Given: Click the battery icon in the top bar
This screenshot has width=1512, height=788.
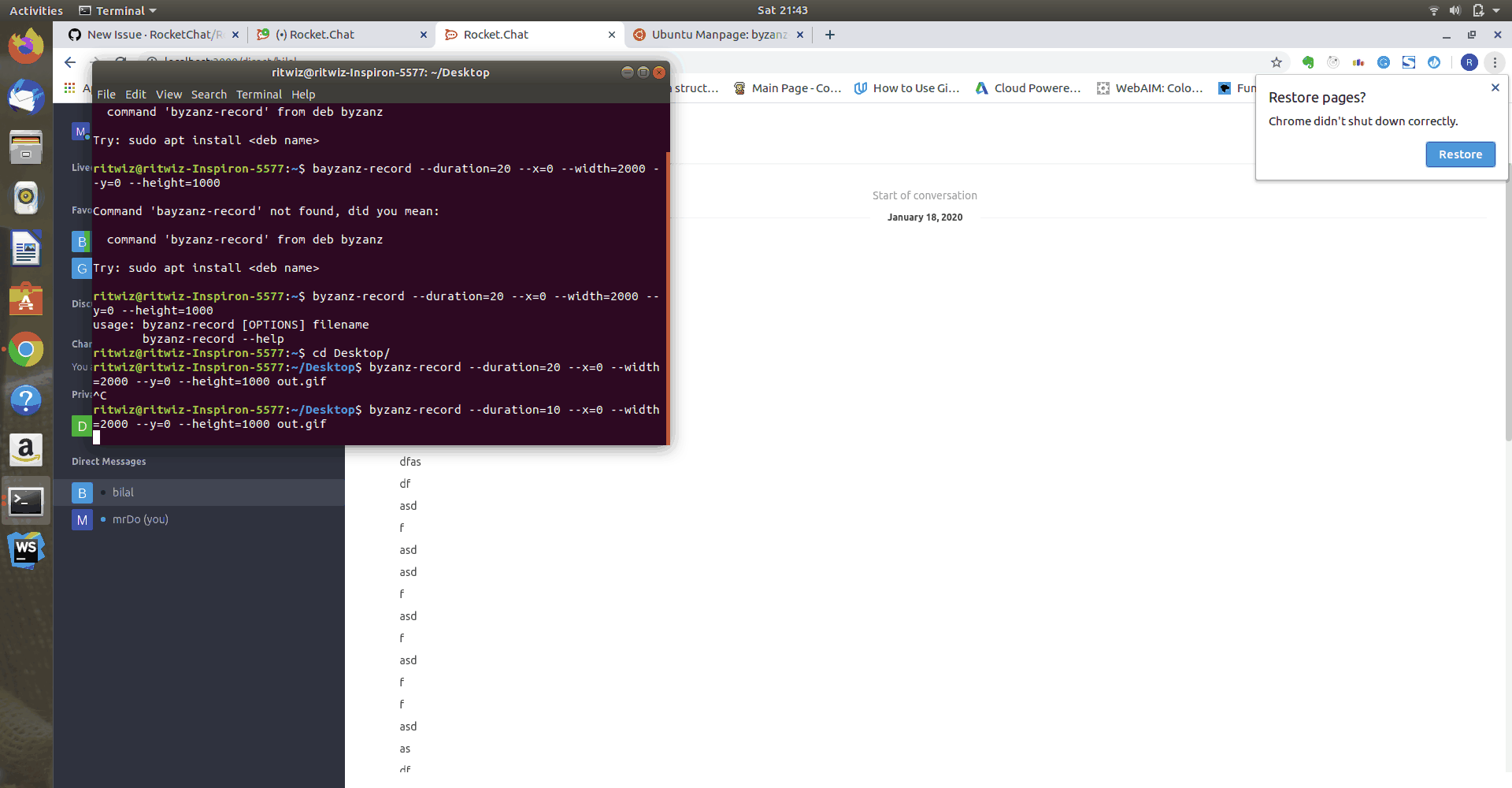Looking at the screenshot, I should click(1477, 10).
